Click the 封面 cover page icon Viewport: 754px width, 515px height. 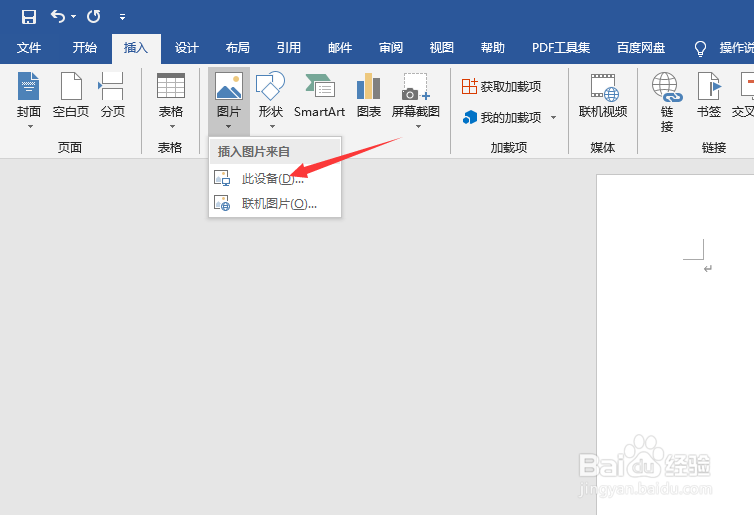coord(29,86)
